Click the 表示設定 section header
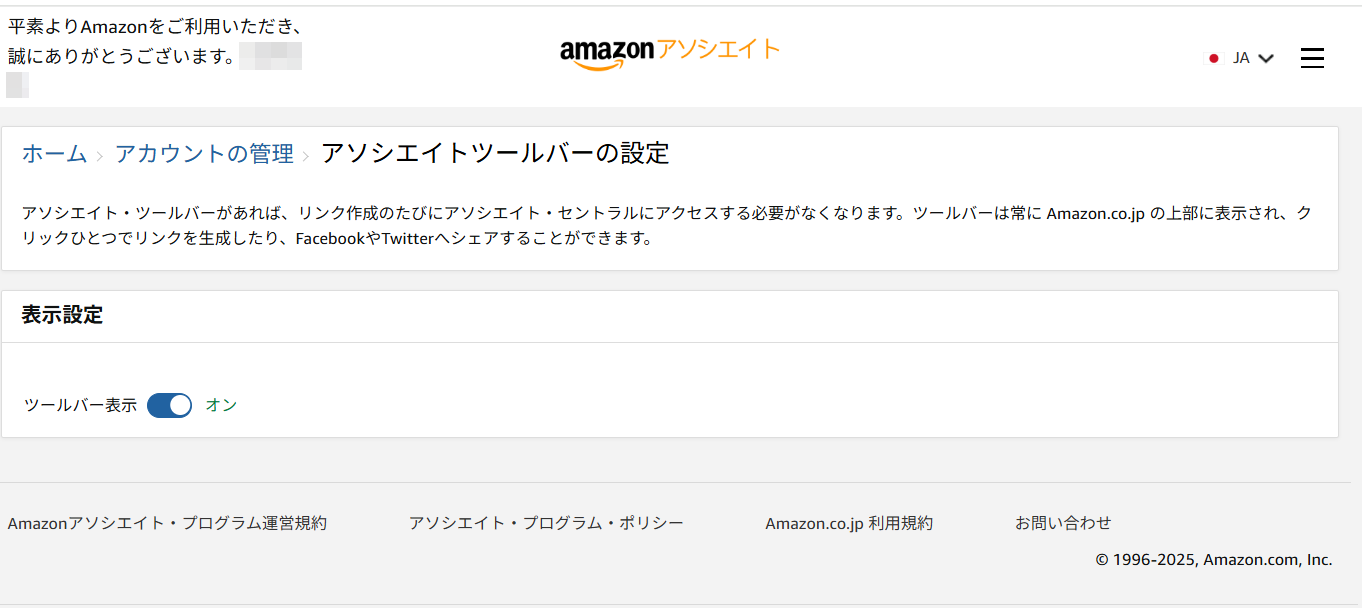Screen dimensions: 1362x608 [62, 315]
